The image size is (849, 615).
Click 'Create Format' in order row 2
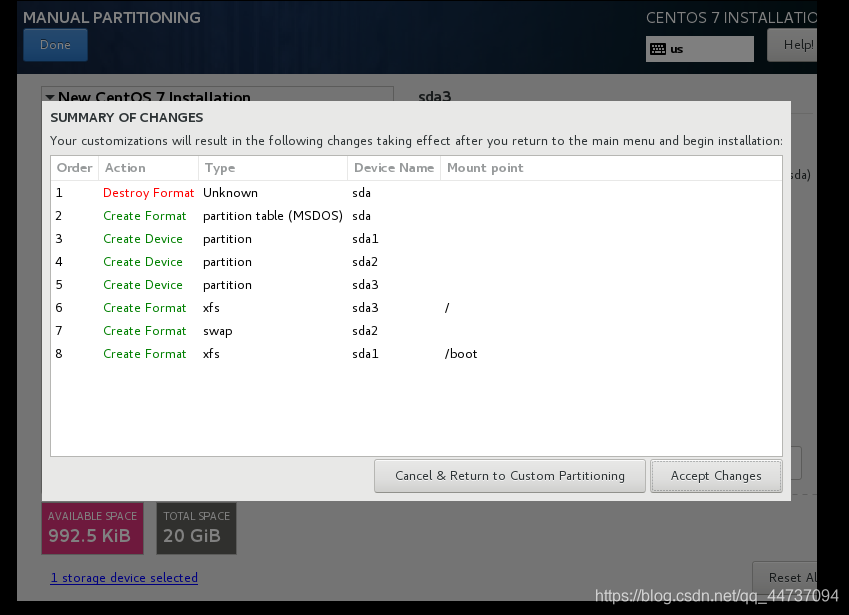145,216
